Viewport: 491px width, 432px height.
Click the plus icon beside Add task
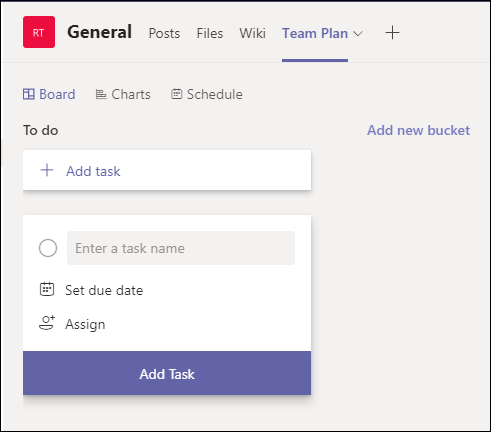coord(47,170)
